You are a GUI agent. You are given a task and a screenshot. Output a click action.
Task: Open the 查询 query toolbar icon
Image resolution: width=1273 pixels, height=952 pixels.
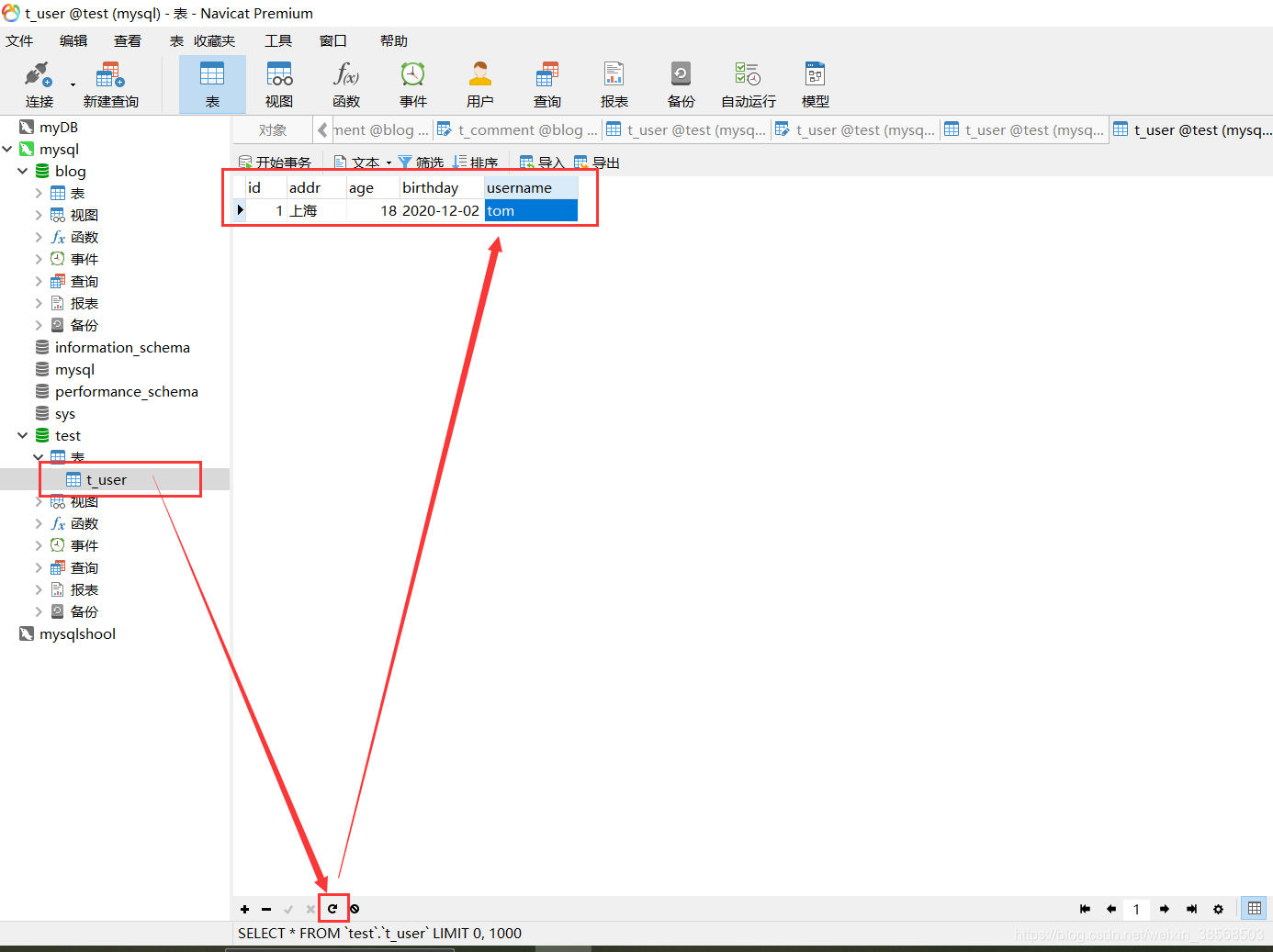547,84
